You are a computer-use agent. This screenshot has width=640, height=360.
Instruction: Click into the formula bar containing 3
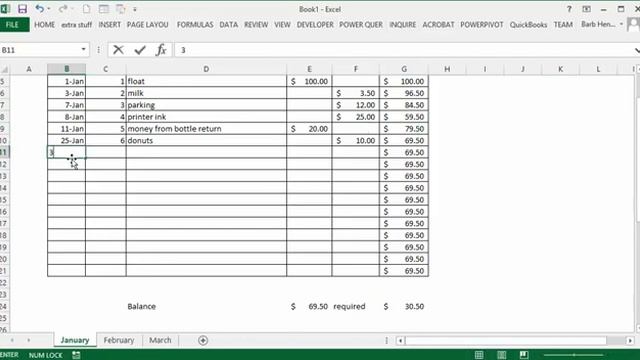click(404, 50)
